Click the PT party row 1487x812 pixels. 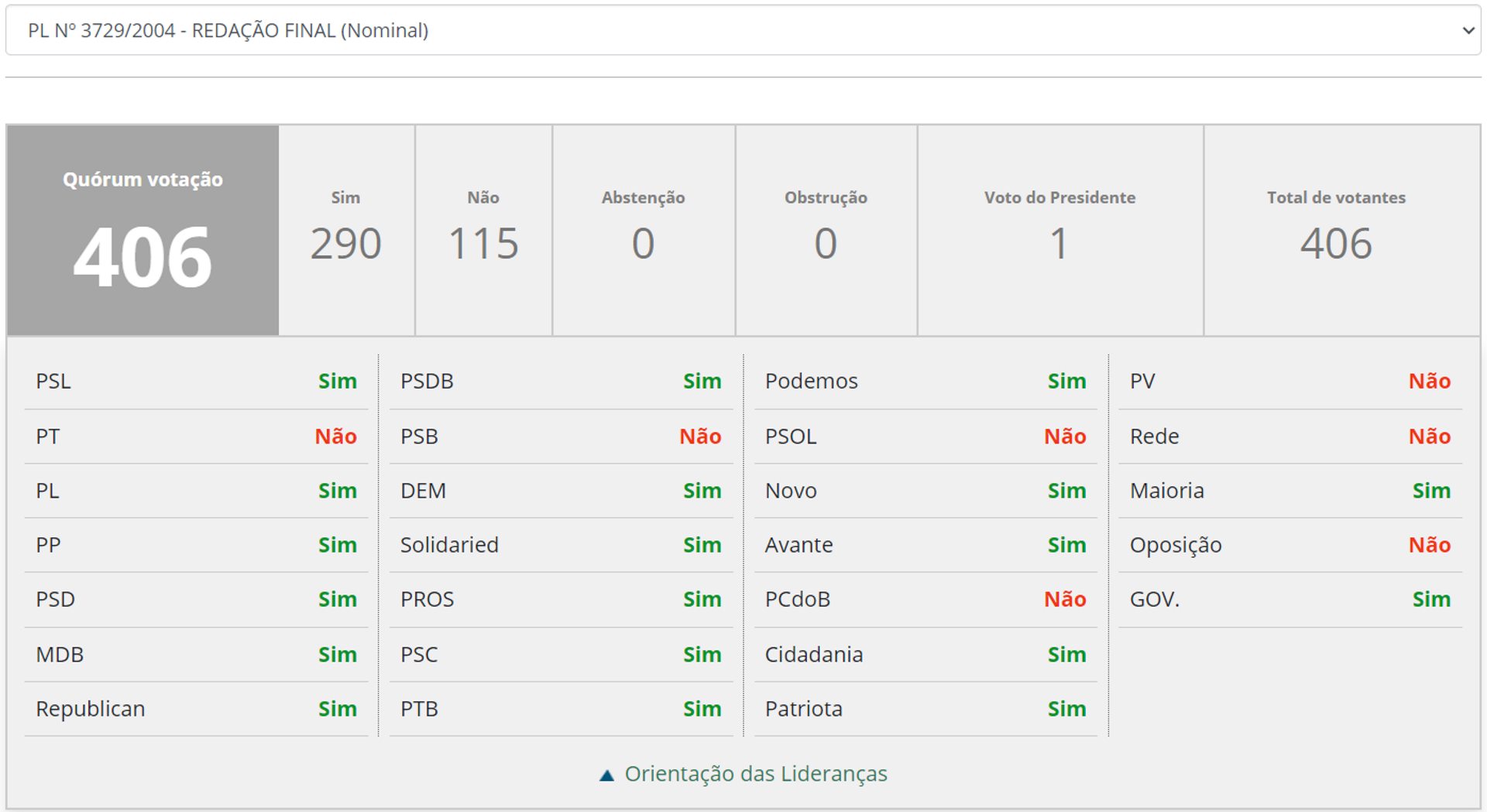coord(196,437)
